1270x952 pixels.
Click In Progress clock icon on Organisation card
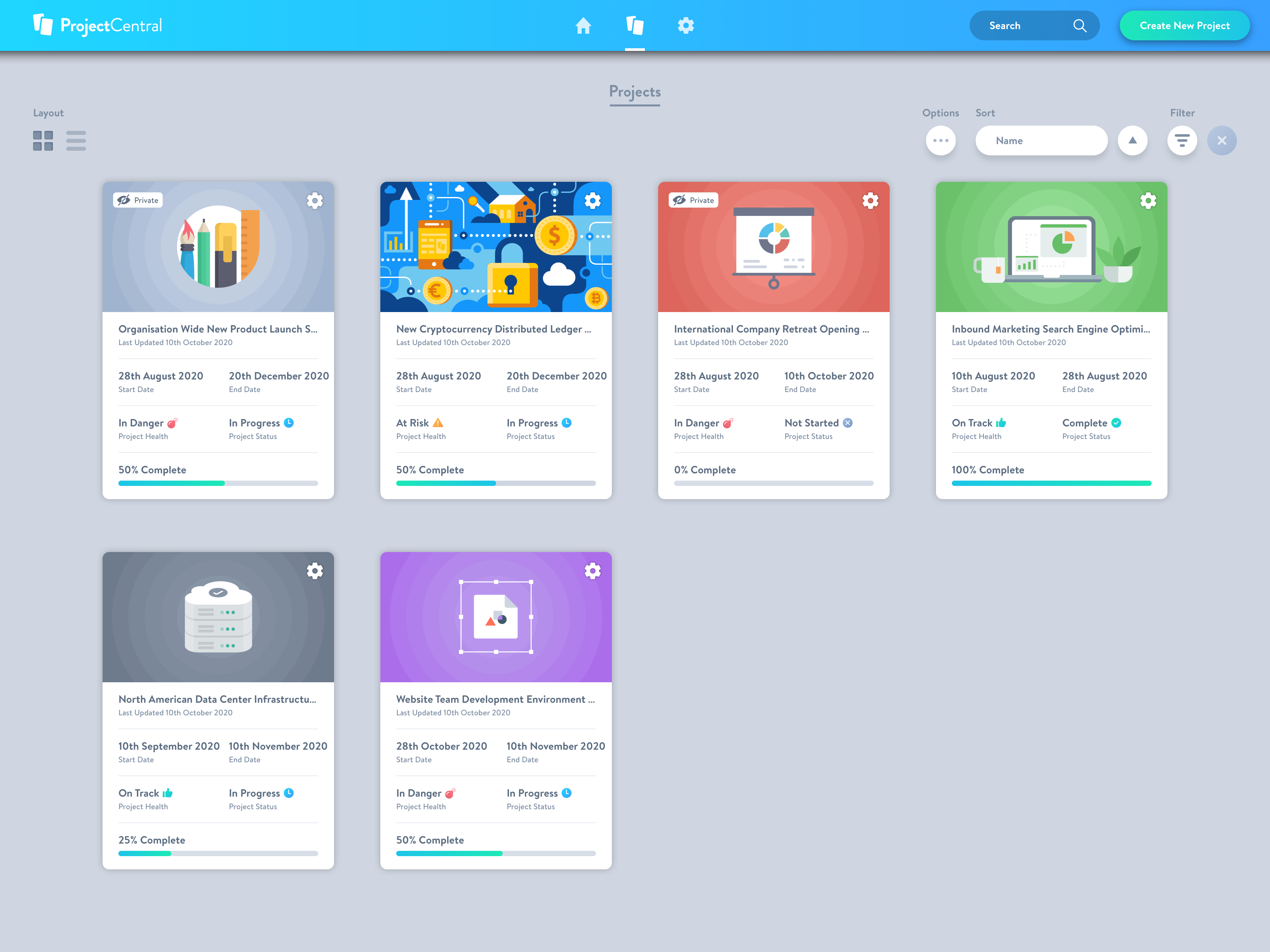click(289, 423)
